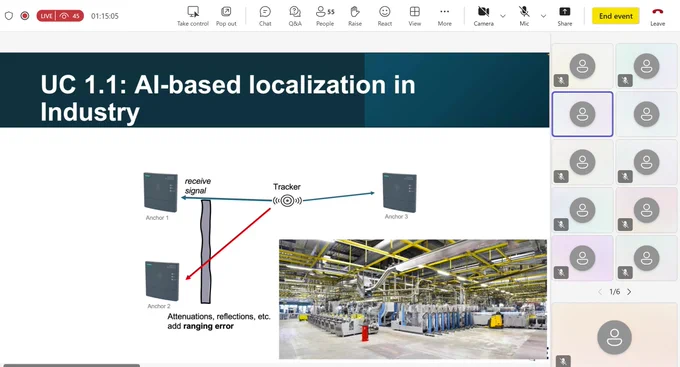Open the Chat panel
This screenshot has height=367, width=680.
point(265,16)
